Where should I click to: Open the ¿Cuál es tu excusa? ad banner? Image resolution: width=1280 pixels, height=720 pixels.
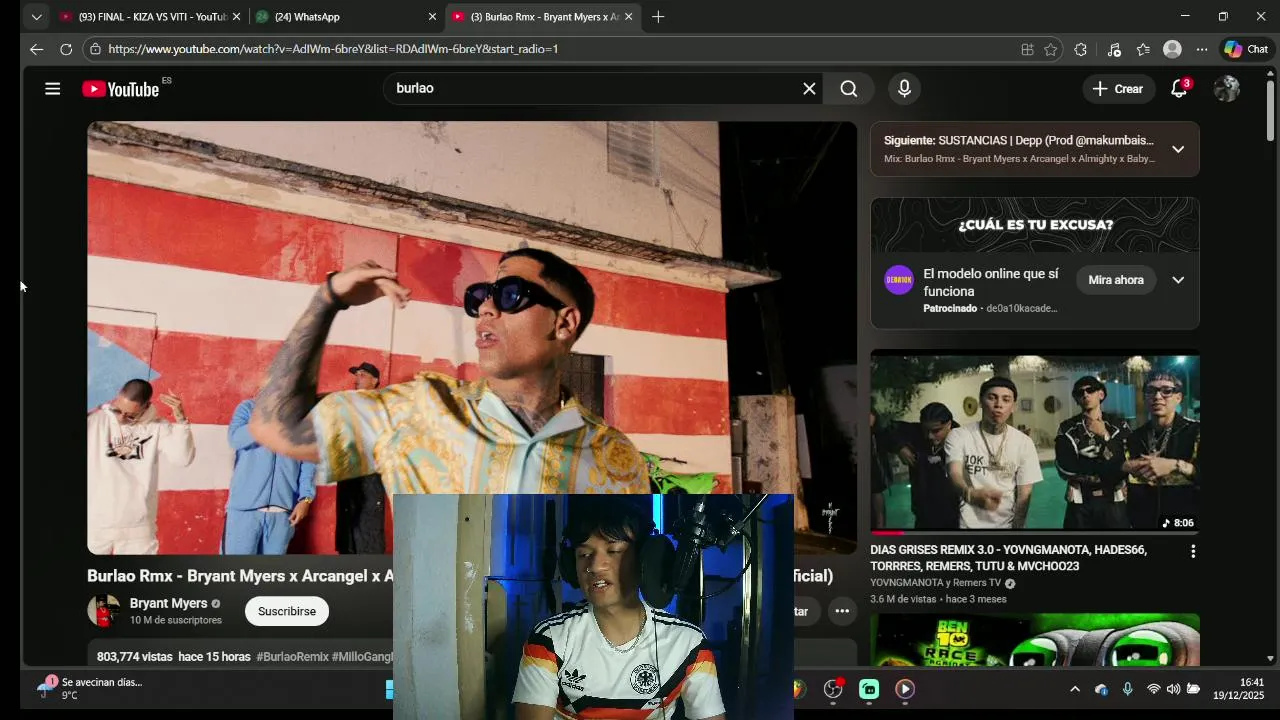click(x=1035, y=225)
